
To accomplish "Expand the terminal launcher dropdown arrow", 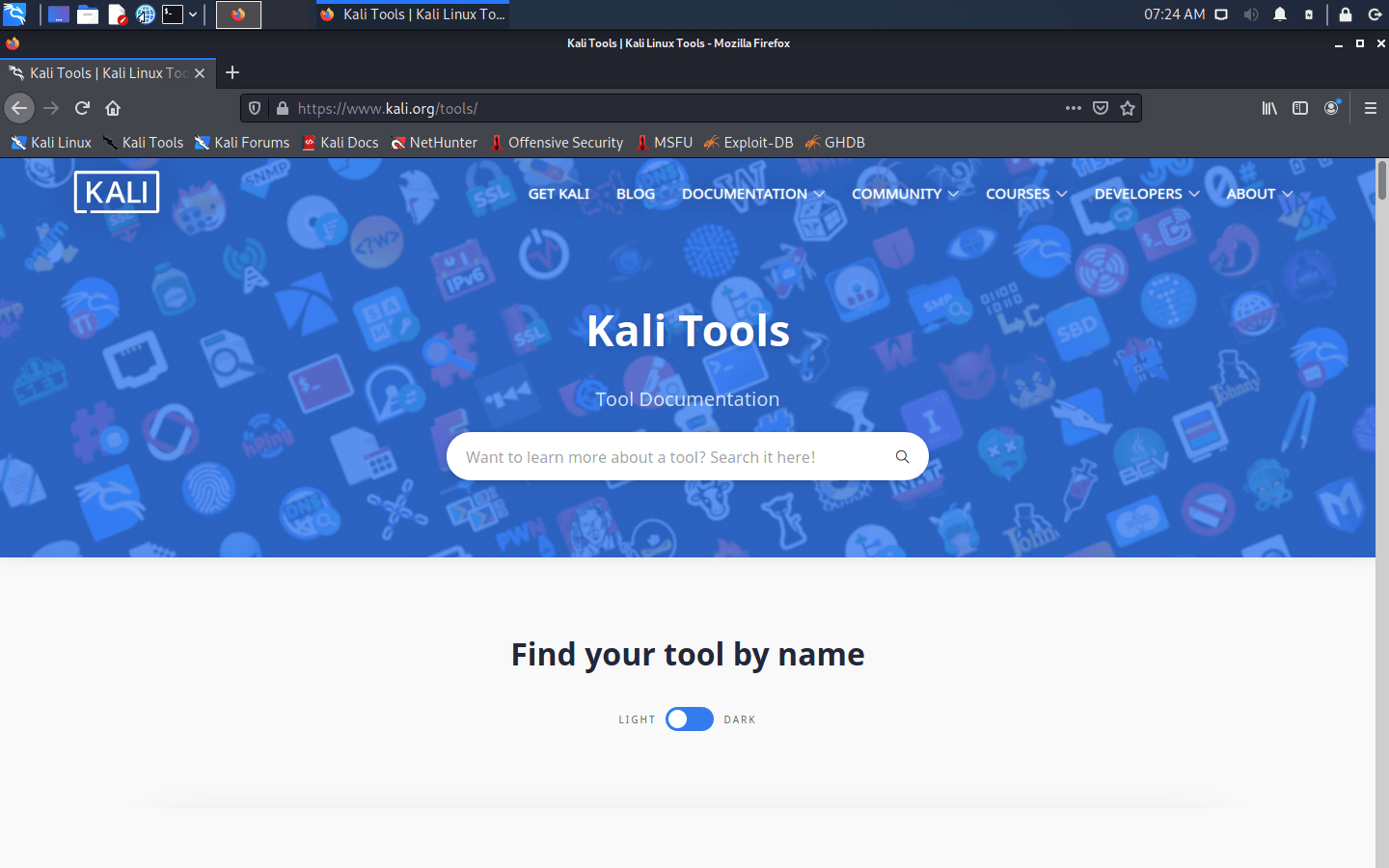I will click(x=193, y=14).
